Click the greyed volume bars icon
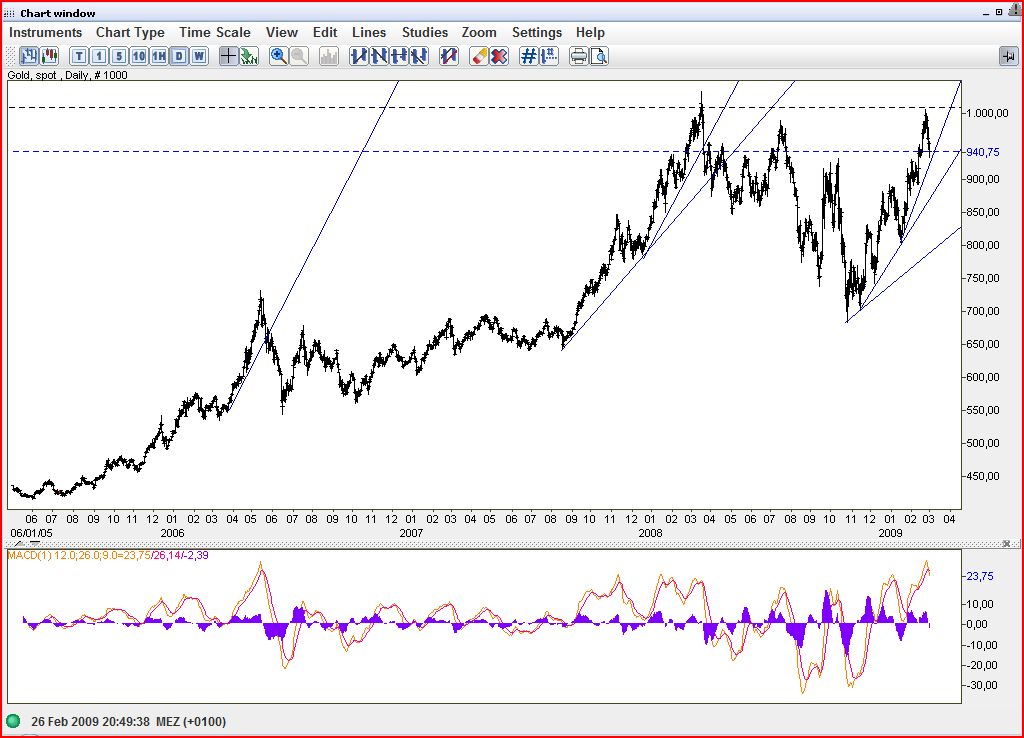Screen dimensions: 1024x738 click(x=328, y=56)
